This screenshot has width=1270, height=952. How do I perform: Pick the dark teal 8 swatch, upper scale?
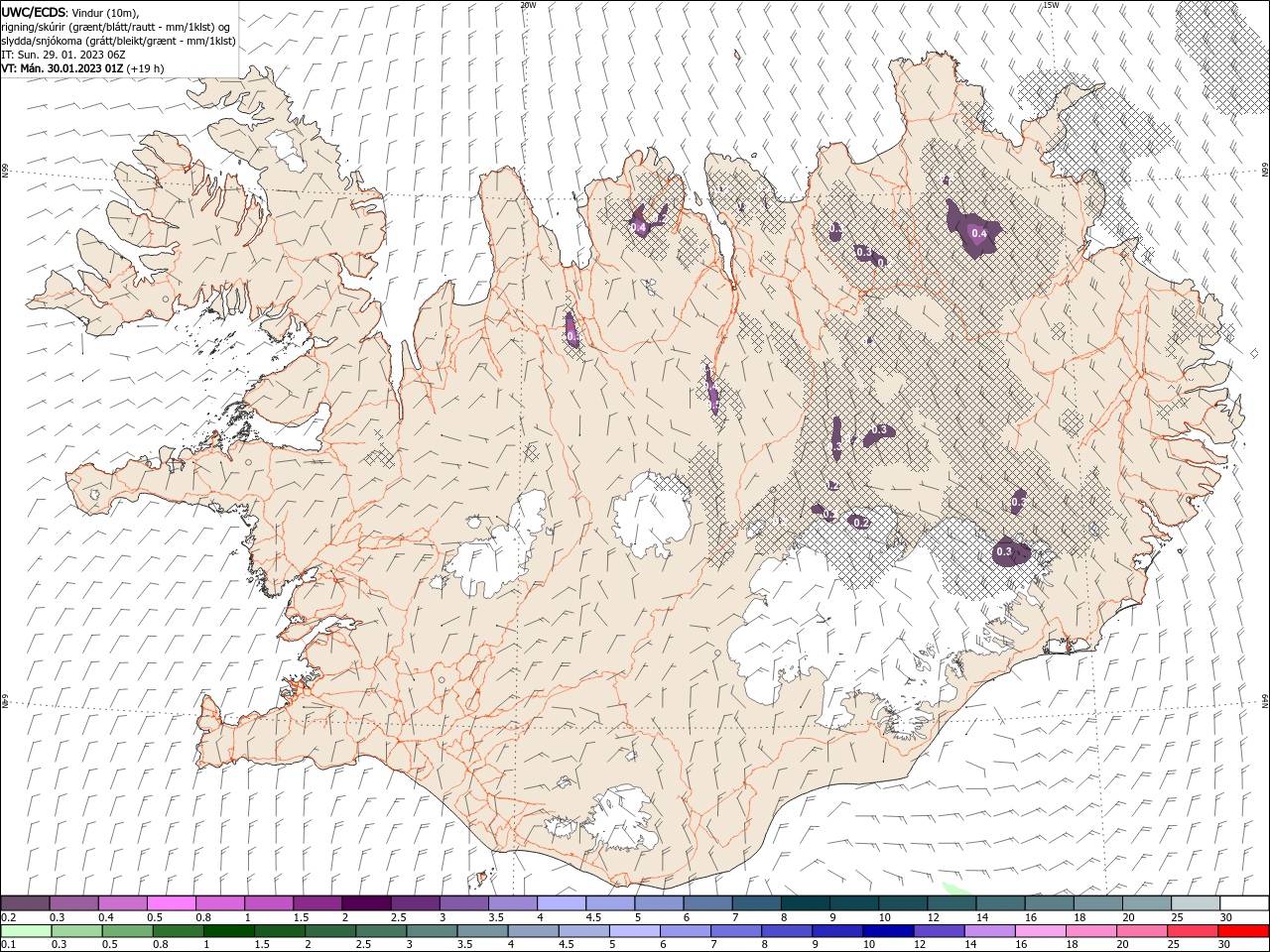click(805, 902)
